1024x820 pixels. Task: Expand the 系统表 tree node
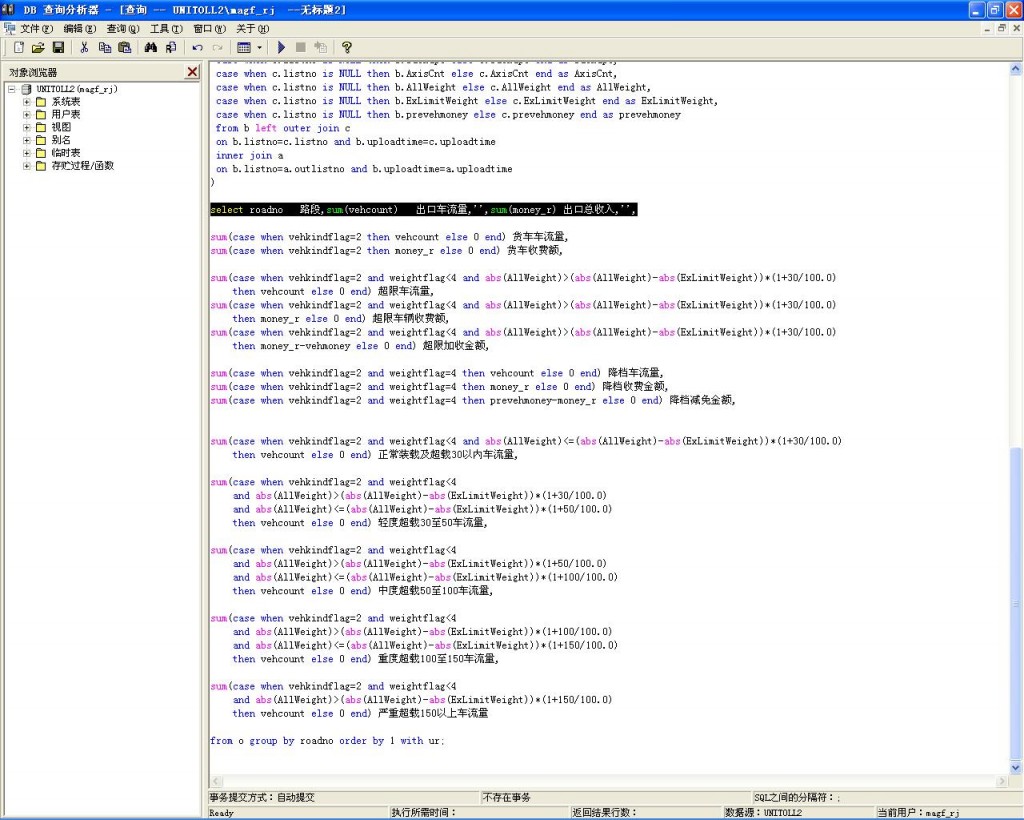pos(28,102)
